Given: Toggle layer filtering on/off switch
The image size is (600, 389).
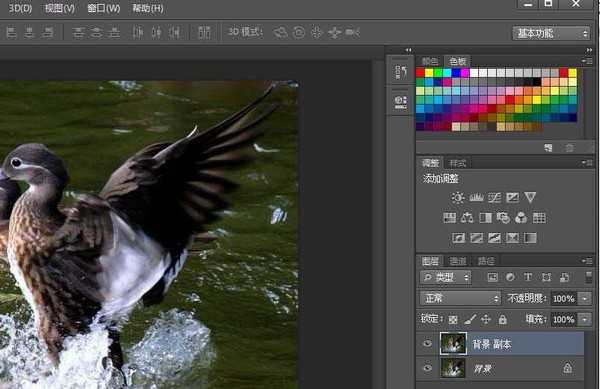Looking at the screenshot, I should tap(589, 277).
